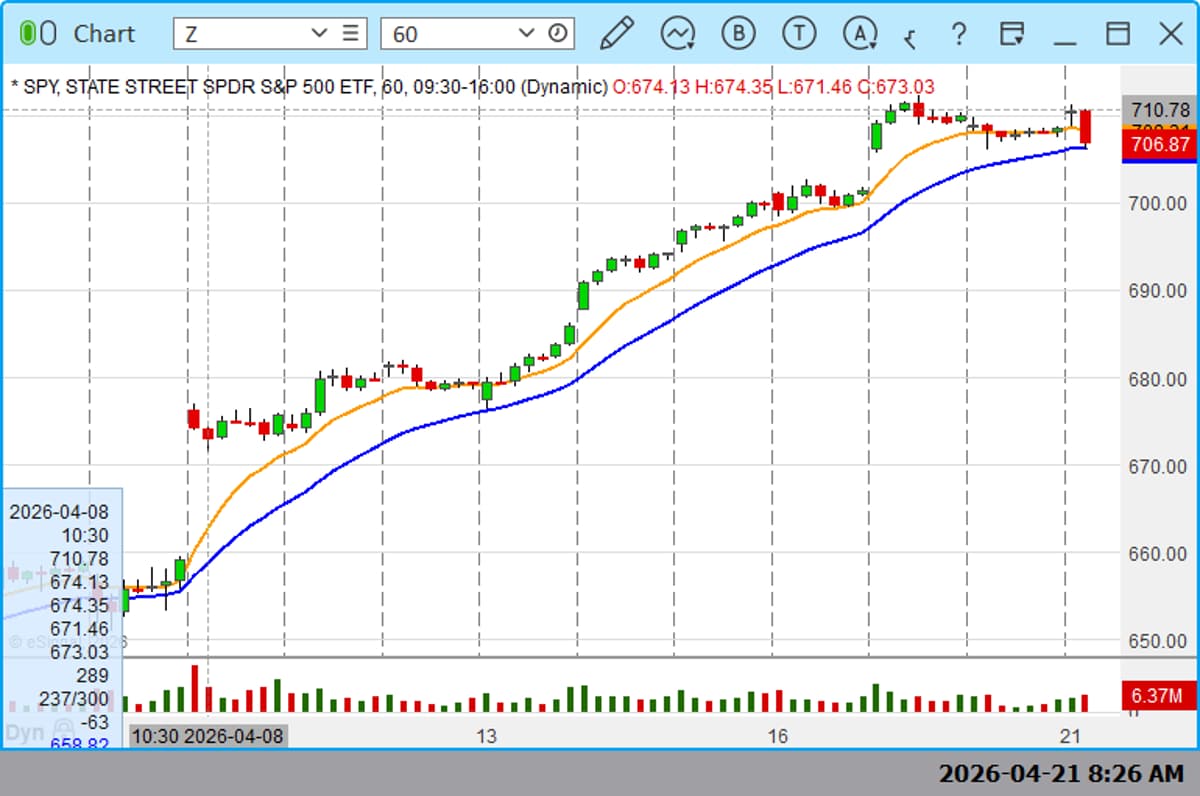
Task: Select the date marker 10:30 2026-04-08
Action: (x=205, y=735)
